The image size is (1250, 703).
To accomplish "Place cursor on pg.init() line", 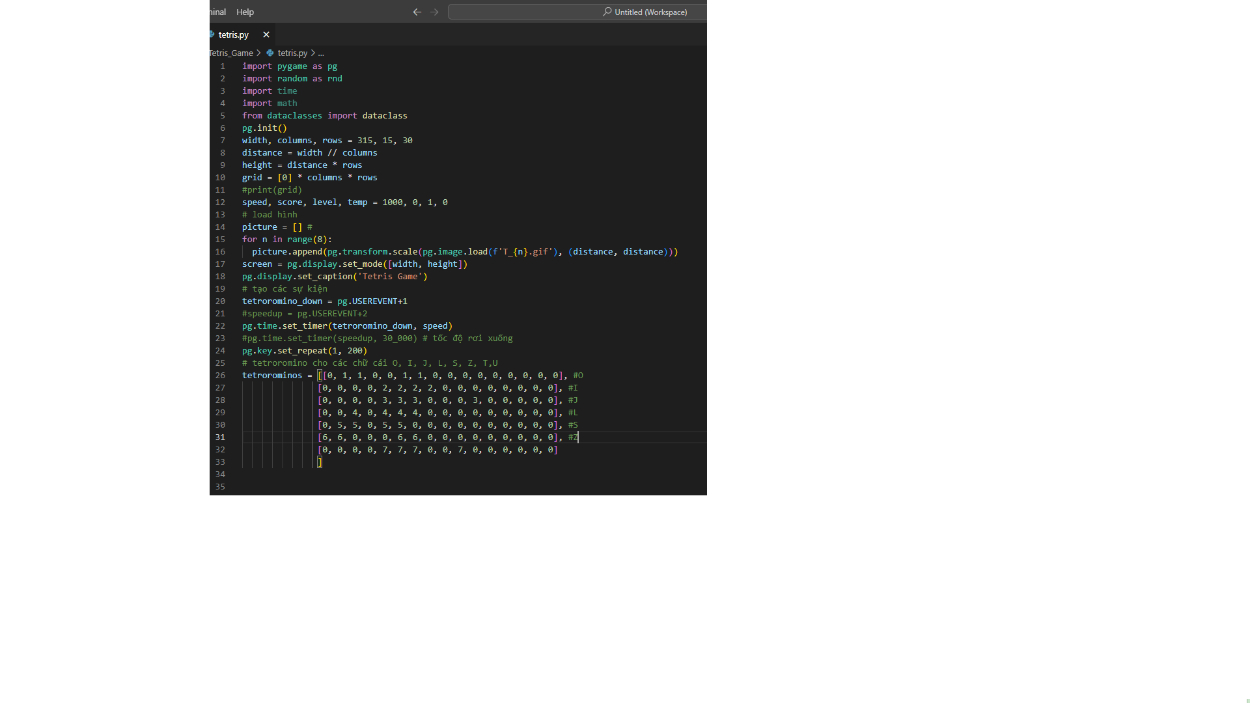I will point(264,128).
